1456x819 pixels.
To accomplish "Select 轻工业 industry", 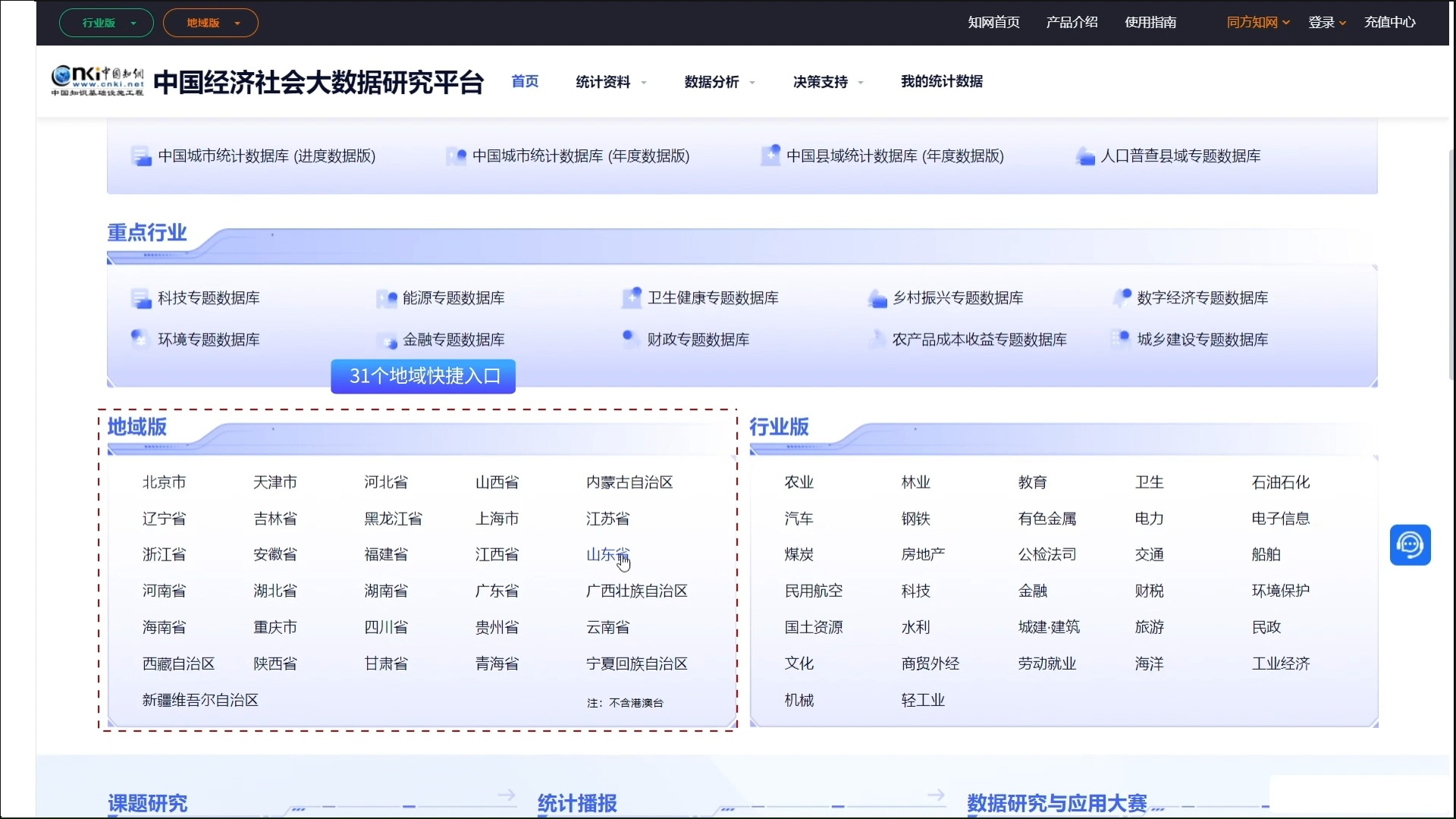I will (x=923, y=700).
